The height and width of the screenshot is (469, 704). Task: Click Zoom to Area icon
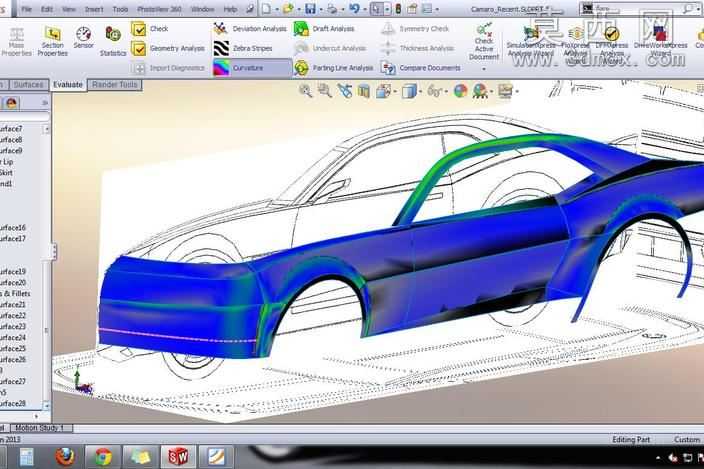pos(325,91)
